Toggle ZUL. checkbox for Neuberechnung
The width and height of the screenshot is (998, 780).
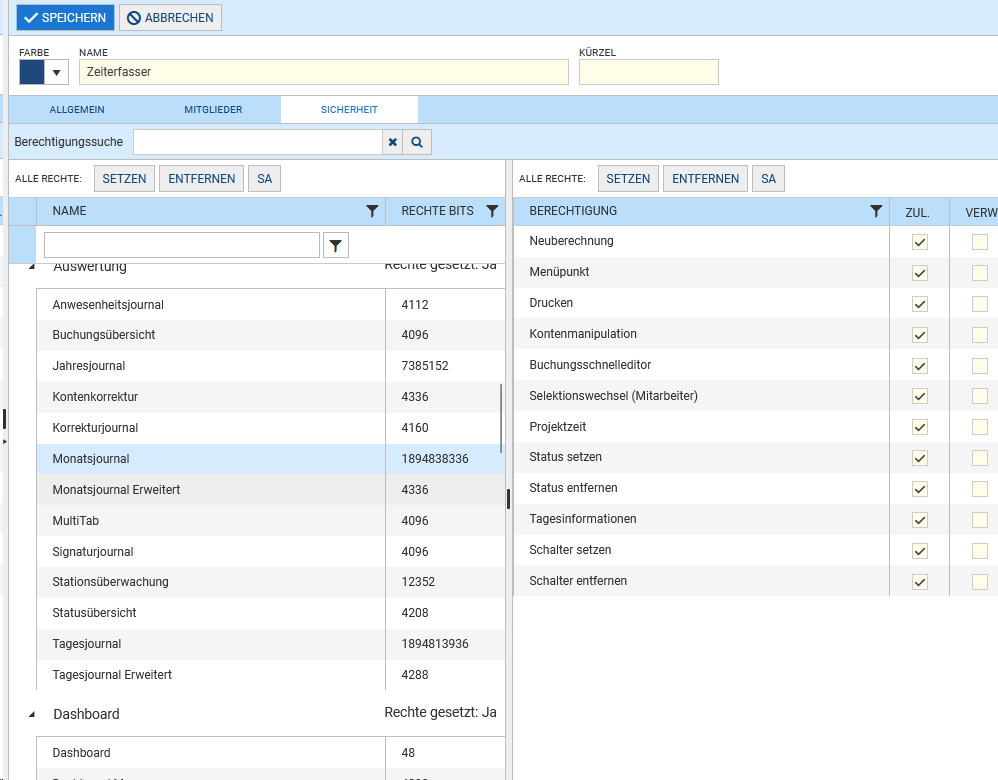pyautogui.click(x=920, y=242)
